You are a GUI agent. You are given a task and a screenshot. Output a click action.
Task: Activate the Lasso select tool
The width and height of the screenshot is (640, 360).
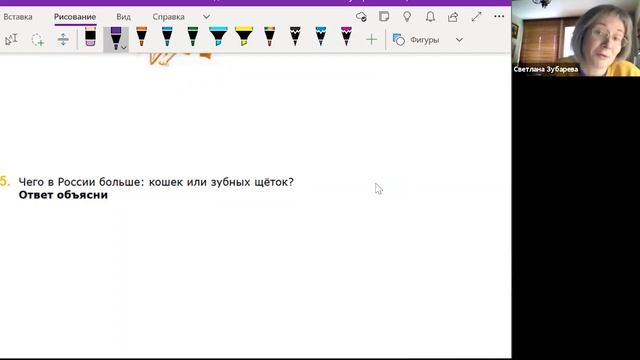pos(37,40)
